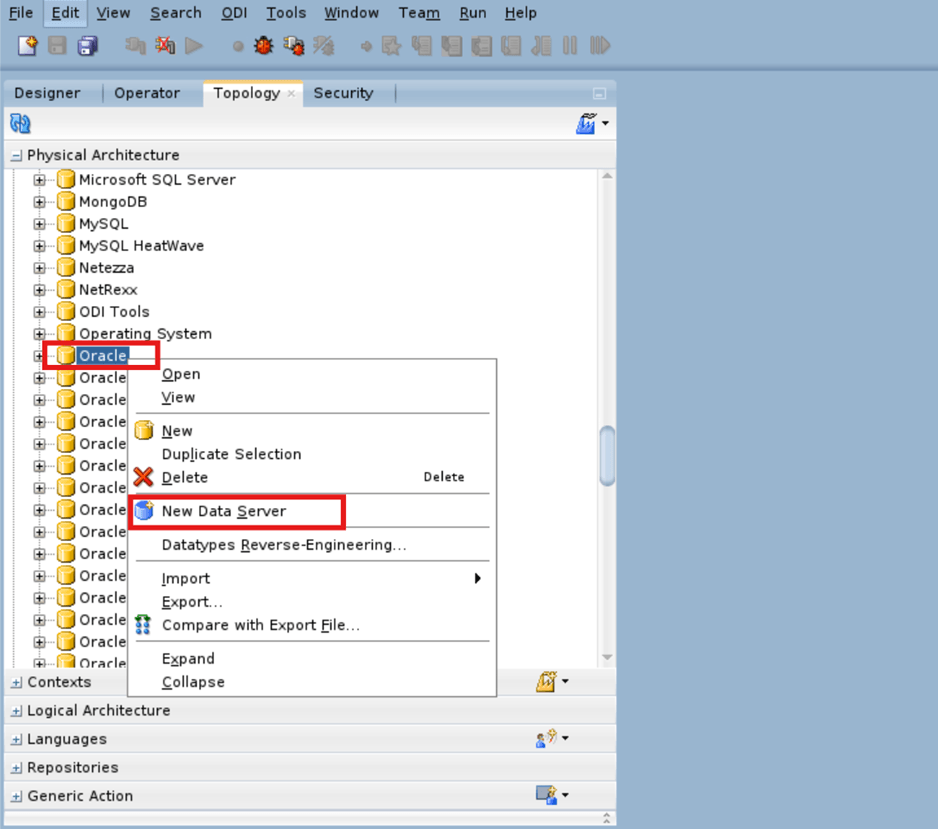938x829 pixels.
Task: Click the Refresh icon in the Topology panel
Action: [x=20, y=123]
